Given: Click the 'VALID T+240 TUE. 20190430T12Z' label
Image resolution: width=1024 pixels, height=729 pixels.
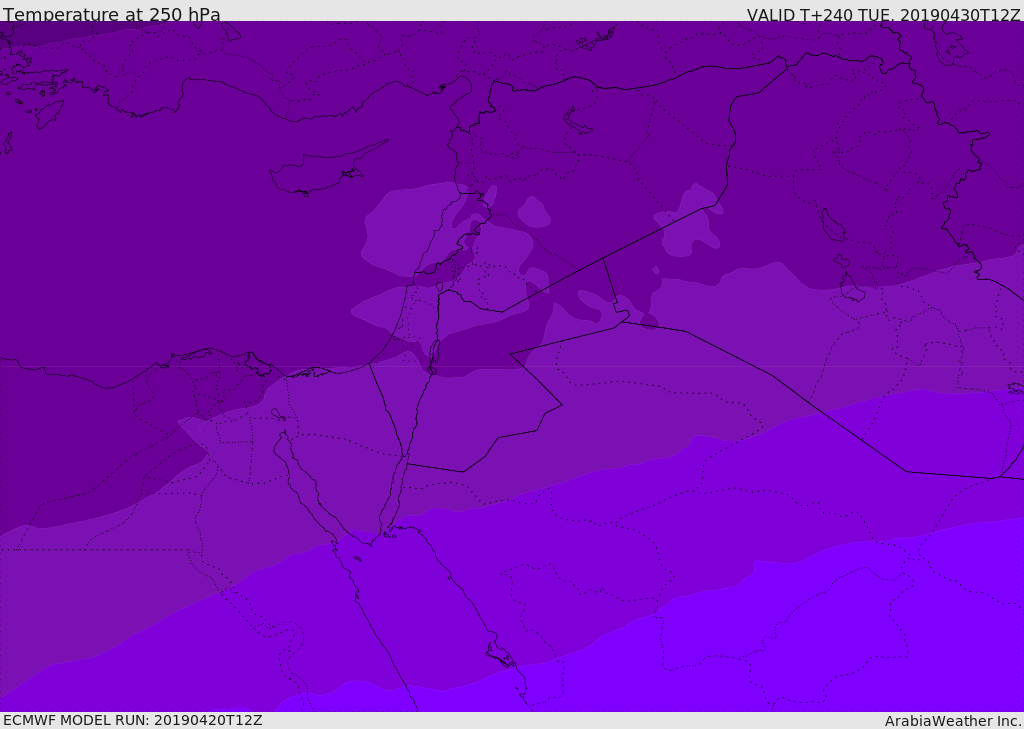Looking at the screenshot, I should pos(883,15).
